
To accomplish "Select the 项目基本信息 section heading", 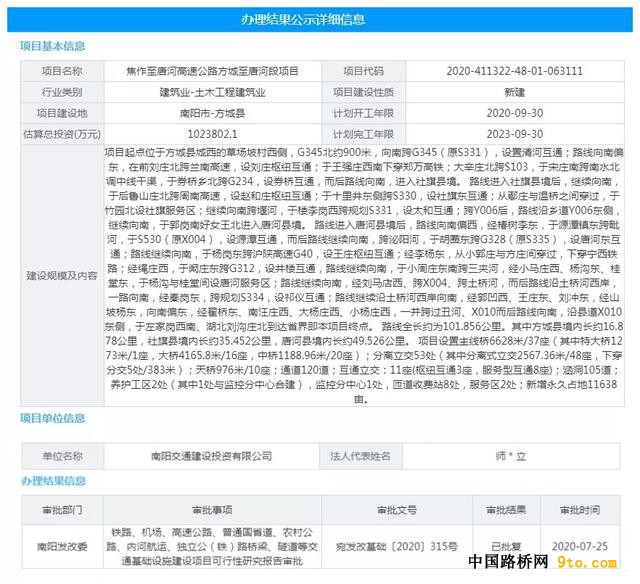I will [53, 46].
